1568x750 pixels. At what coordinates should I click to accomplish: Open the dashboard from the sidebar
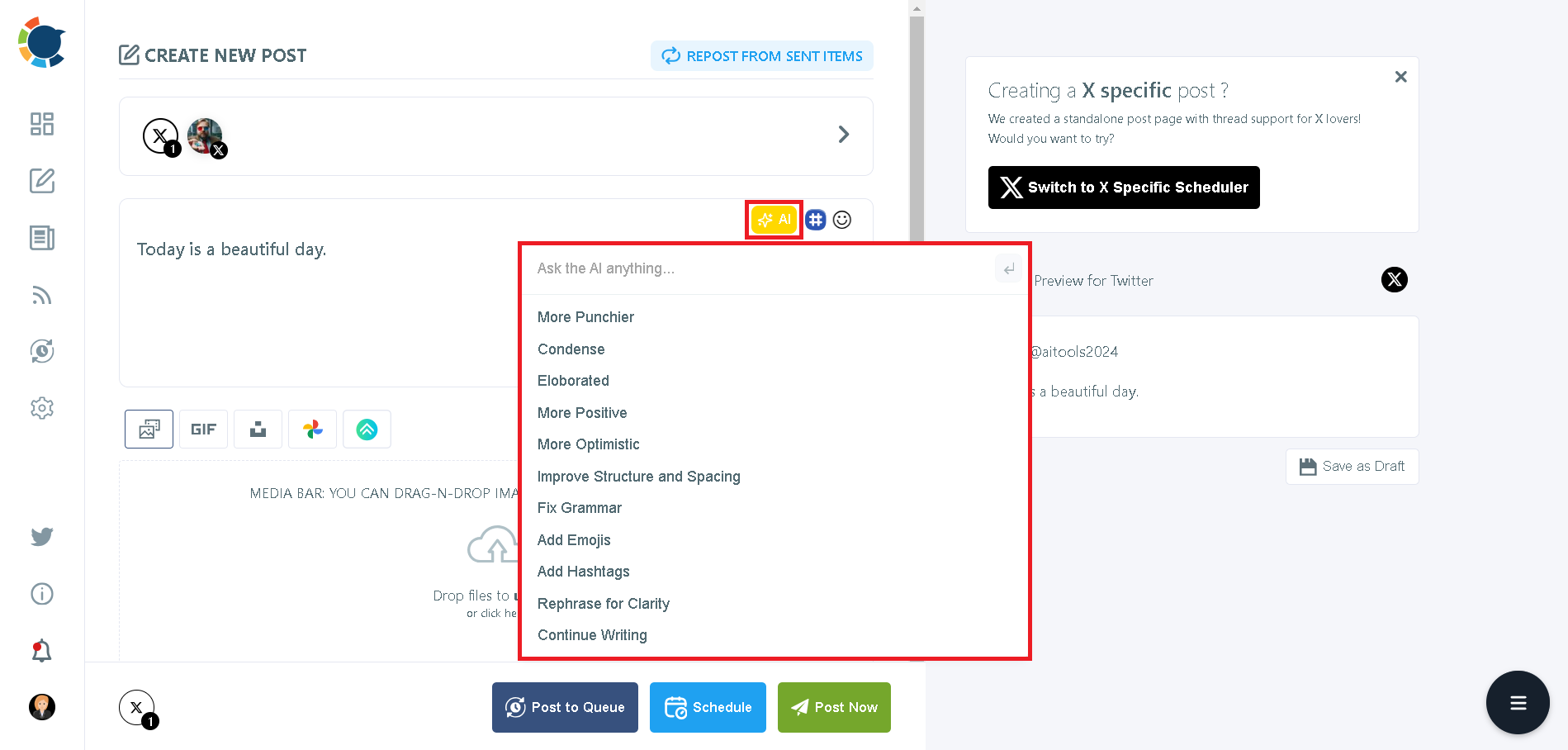click(41, 124)
